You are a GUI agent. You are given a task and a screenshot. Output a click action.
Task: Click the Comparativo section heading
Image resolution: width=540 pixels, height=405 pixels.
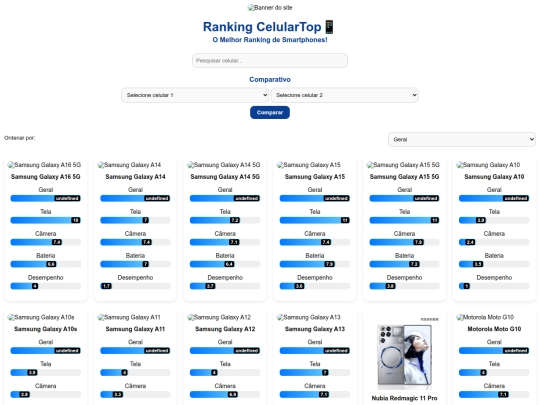[270, 80]
